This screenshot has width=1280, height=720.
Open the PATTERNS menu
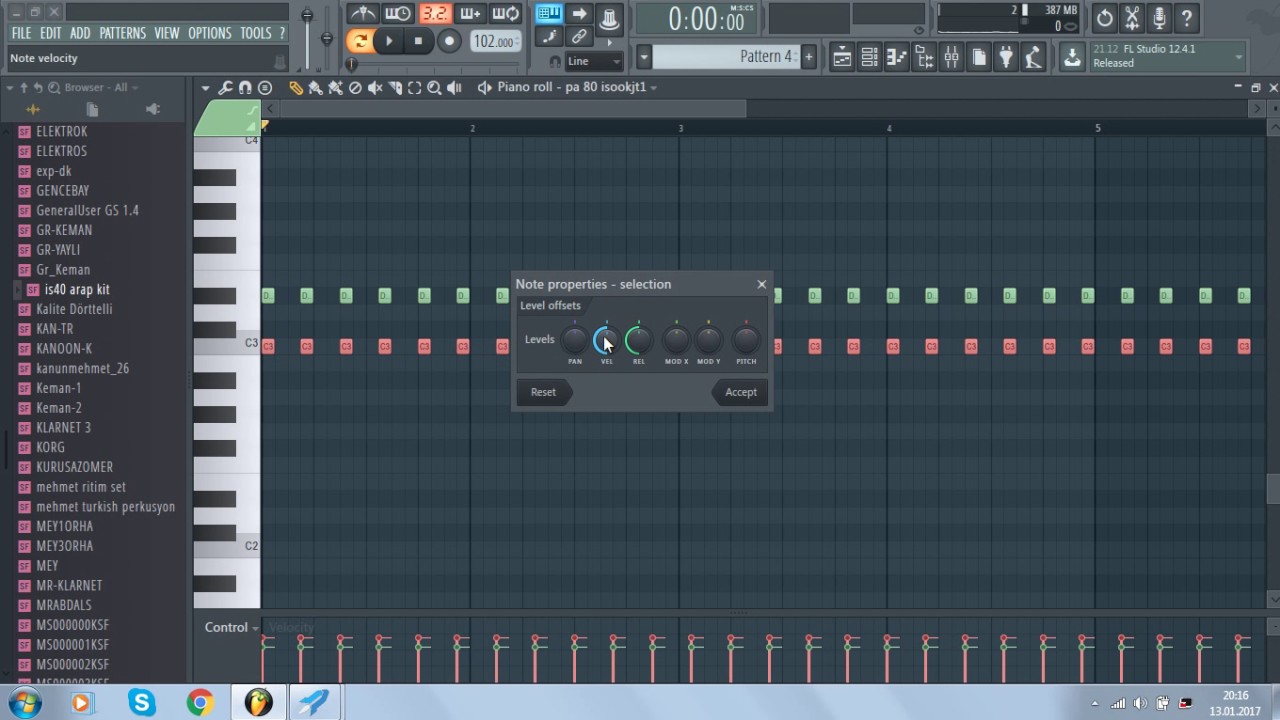tap(123, 33)
